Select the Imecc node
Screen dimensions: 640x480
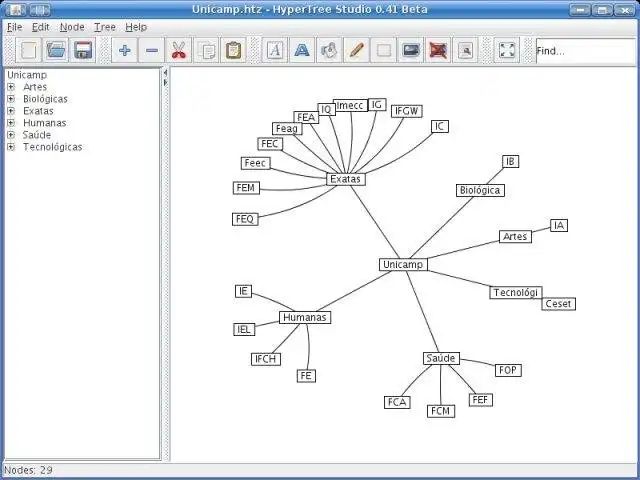pyautogui.click(x=350, y=105)
